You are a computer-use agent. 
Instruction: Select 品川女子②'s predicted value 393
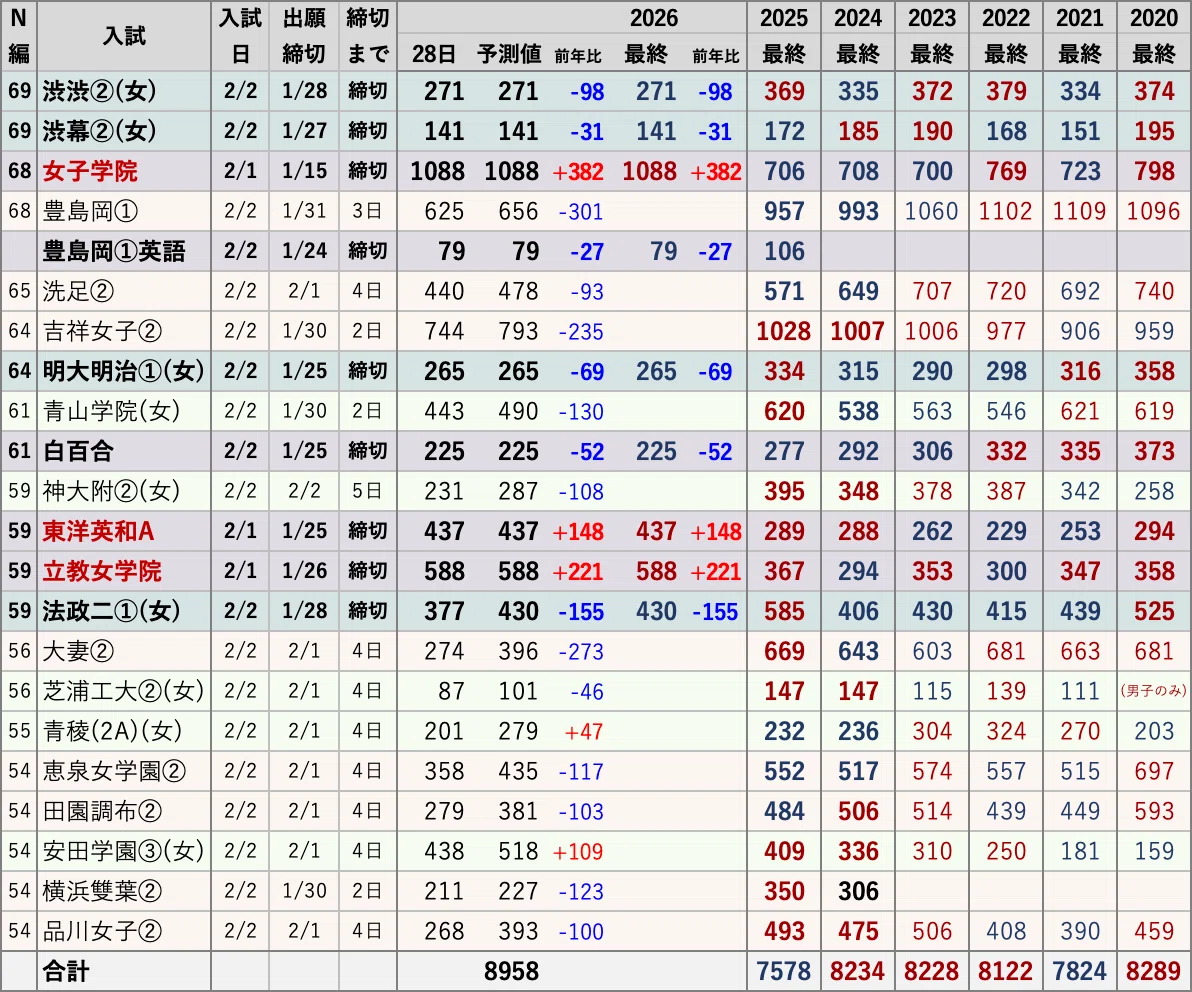pyautogui.click(x=518, y=931)
